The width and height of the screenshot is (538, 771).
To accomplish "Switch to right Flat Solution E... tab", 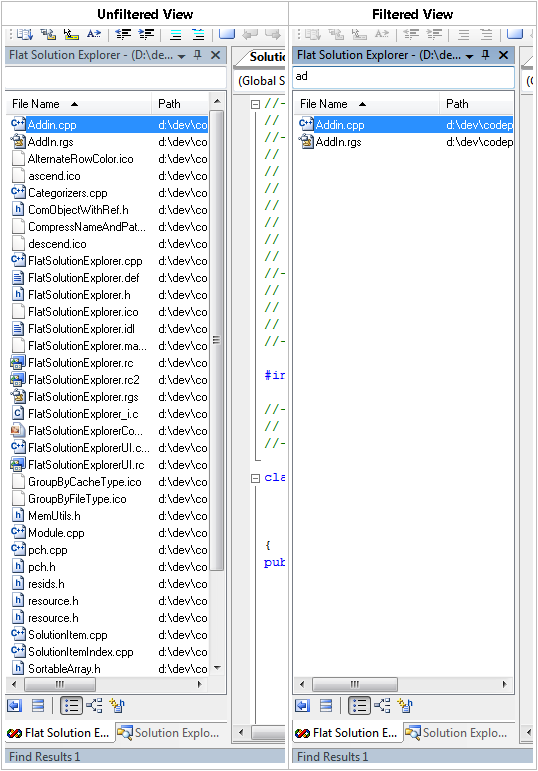I will pyautogui.click(x=347, y=733).
